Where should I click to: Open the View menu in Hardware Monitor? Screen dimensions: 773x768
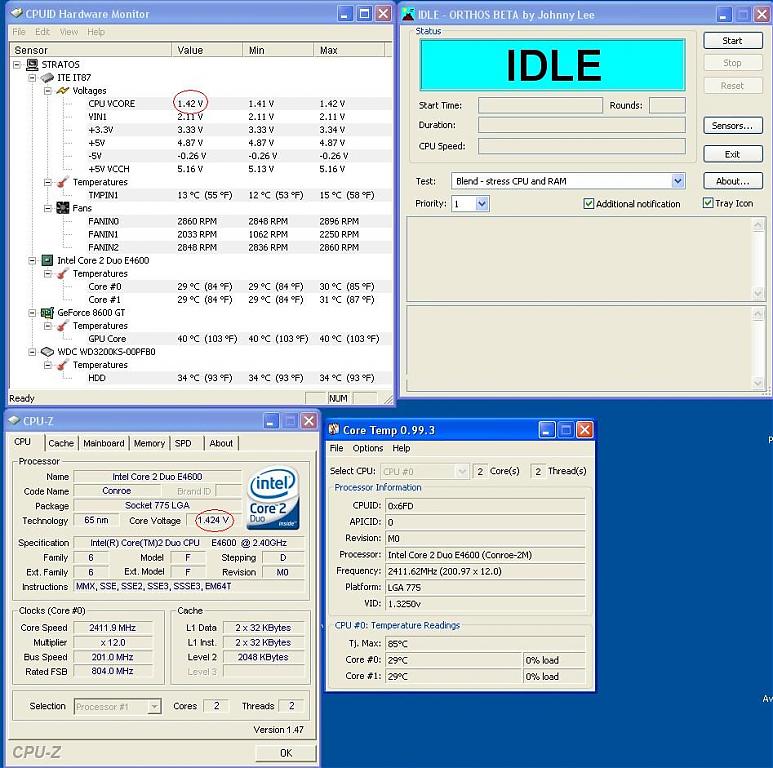coord(69,32)
